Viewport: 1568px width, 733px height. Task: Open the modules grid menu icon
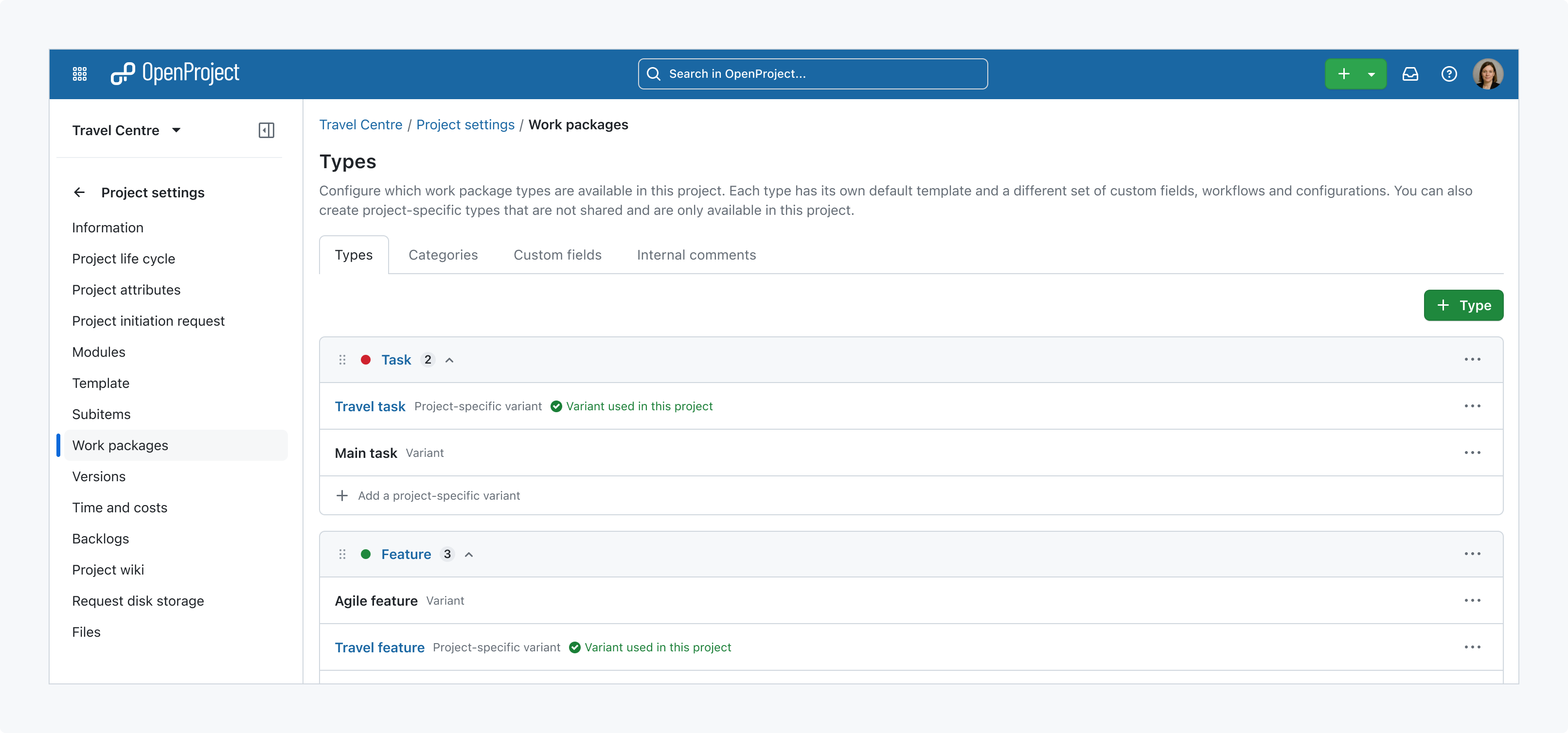80,73
